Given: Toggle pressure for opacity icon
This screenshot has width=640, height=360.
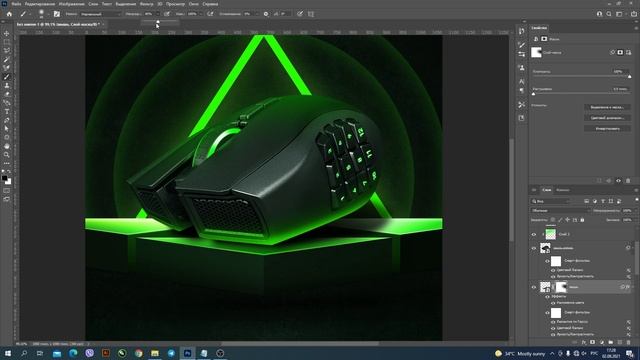Looking at the screenshot, I should tap(167, 14).
